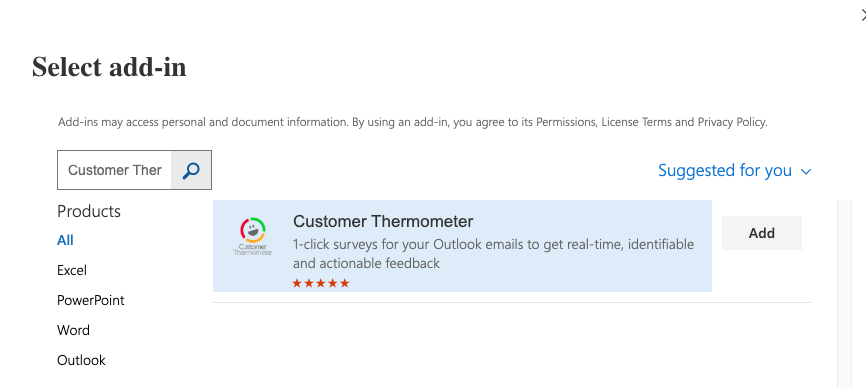Filter add-ins by Excel
The height and width of the screenshot is (388, 866).
click(x=72, y=270)
